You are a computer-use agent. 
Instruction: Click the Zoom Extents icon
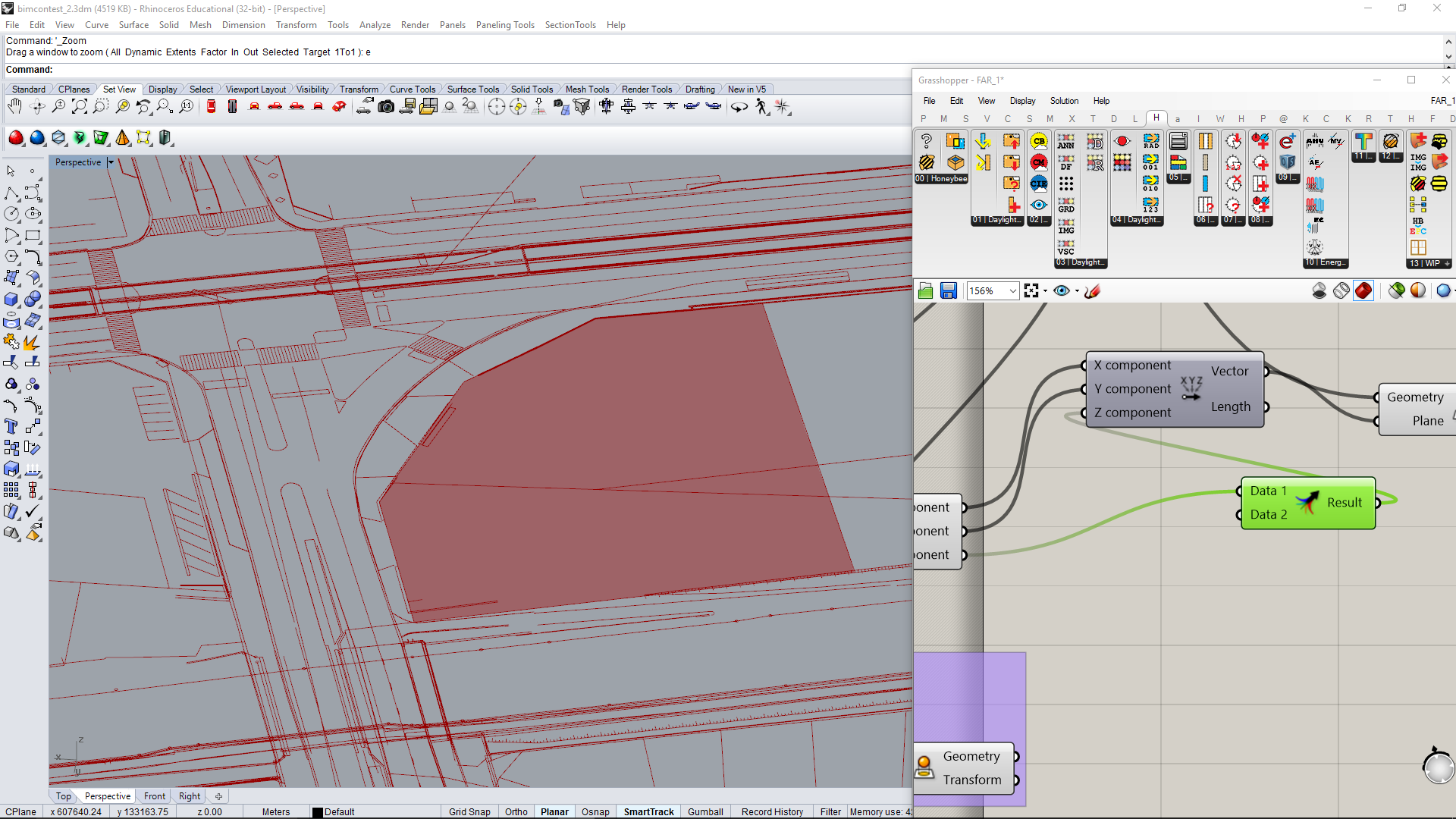[x=79, y=107]
